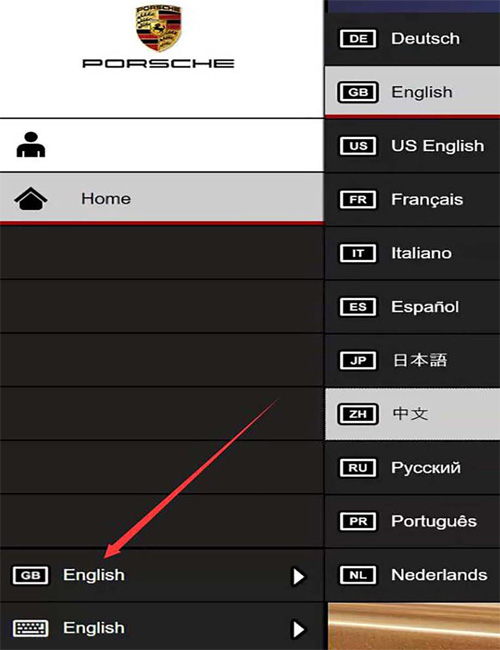
Task: Click the Porsche crest logo
Action: click(x=158, y=28)
